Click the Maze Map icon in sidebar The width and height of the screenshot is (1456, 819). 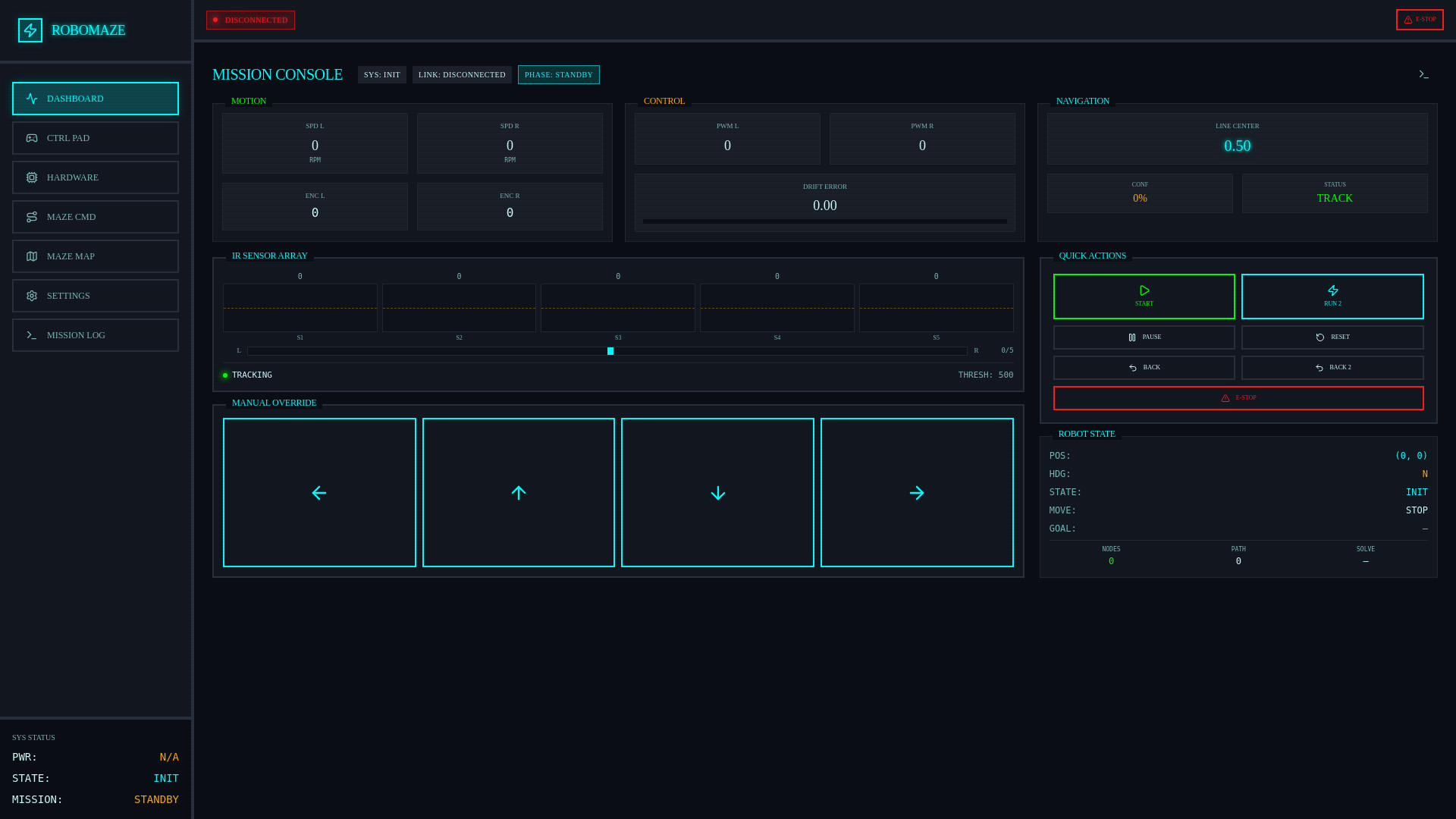pos(32,256)
